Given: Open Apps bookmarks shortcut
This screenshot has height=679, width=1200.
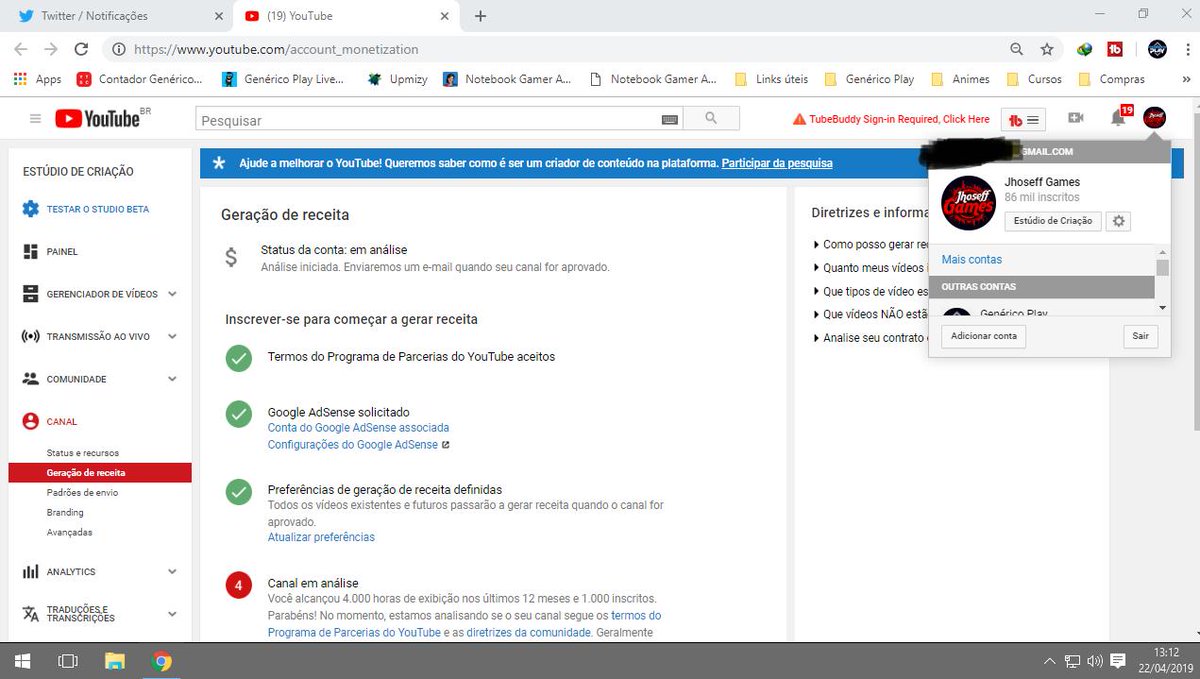Looking at the screenshot, I should pyautogui.click(x=37, y=79).
